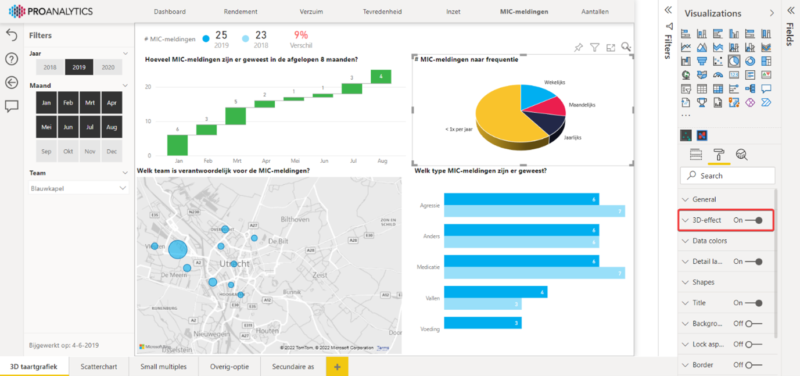Enable the Border toggle

point(754,365)
